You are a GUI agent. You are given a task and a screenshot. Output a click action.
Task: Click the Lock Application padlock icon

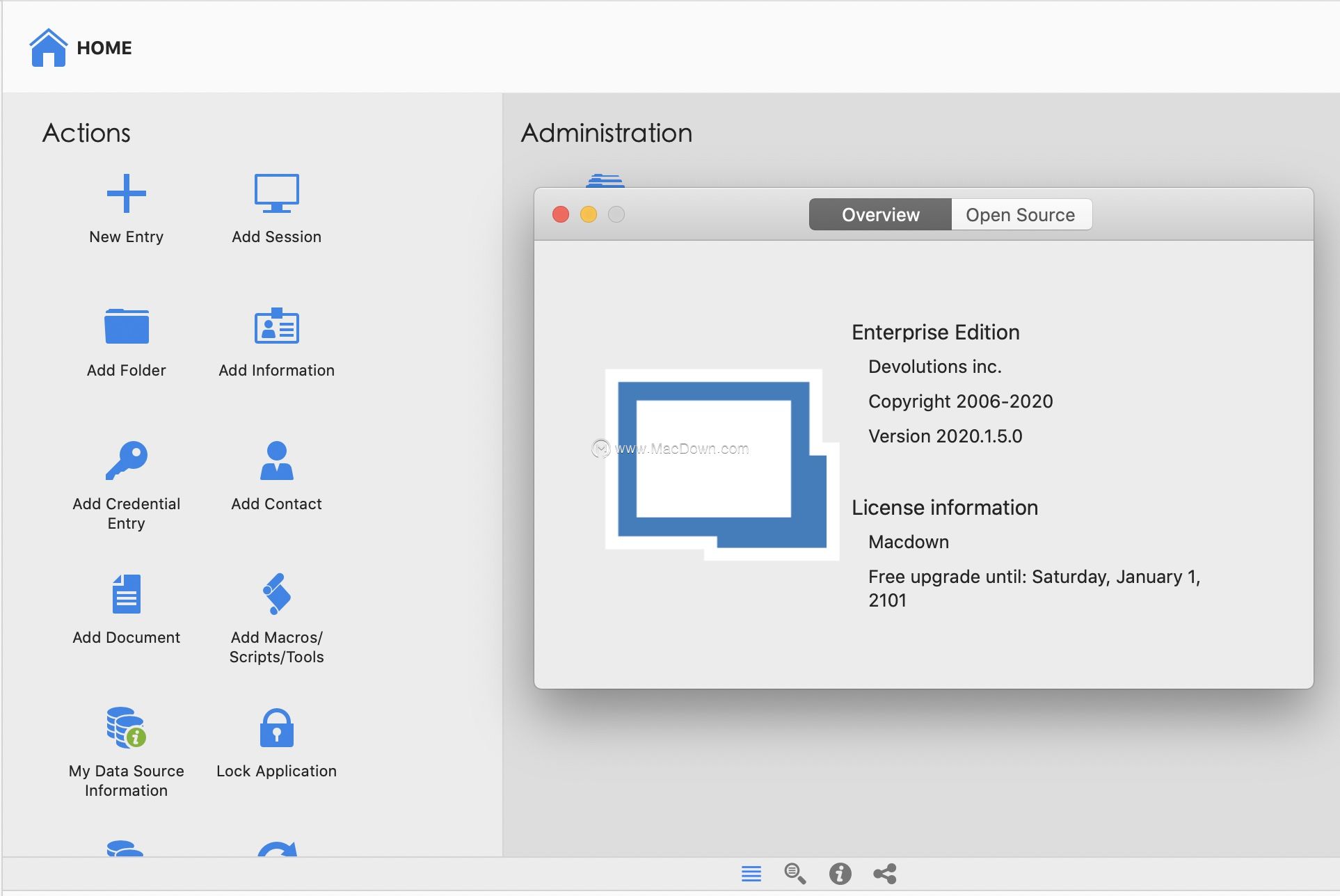click(276, 728)
